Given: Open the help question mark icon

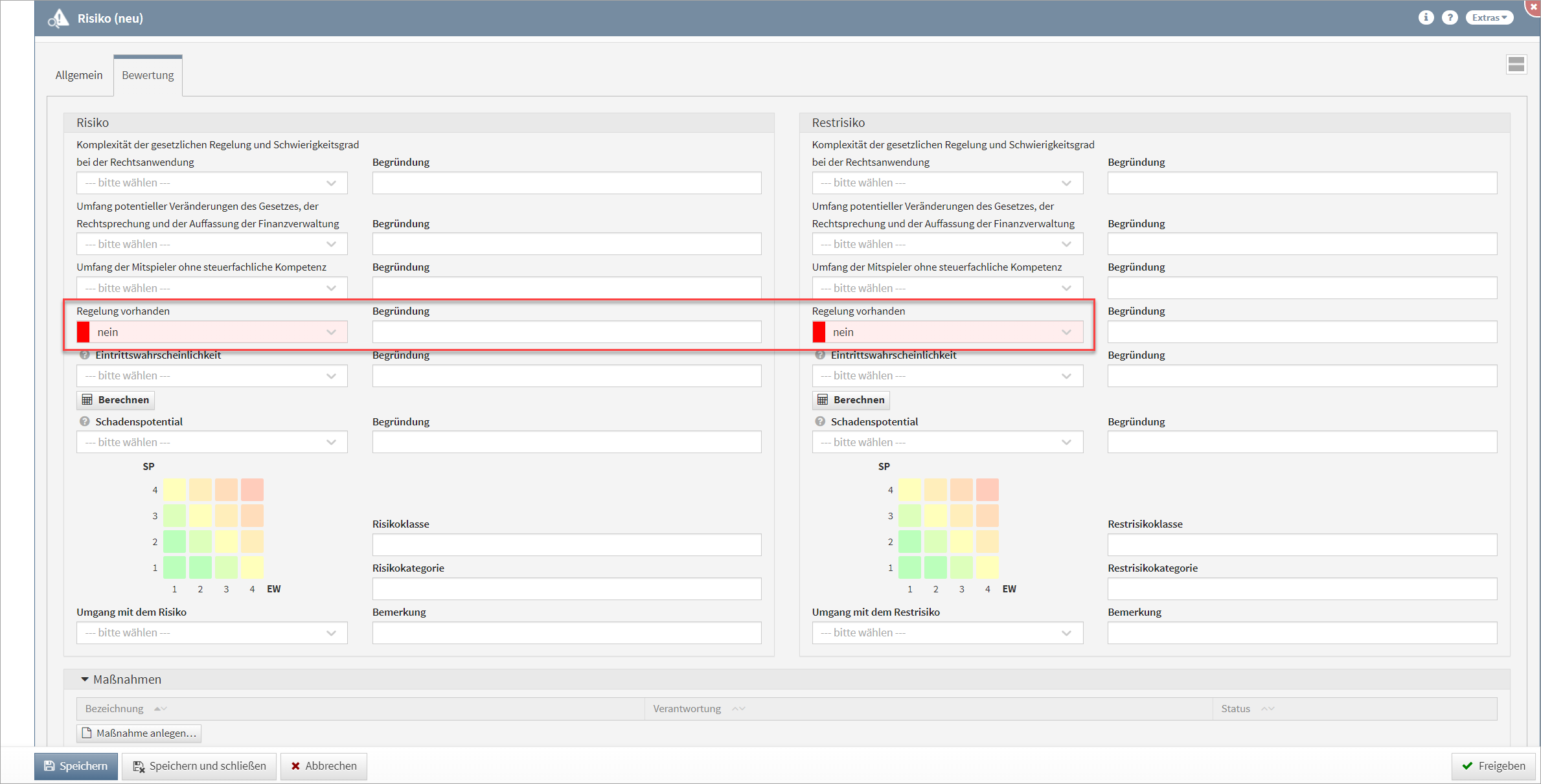Looking at the screenshot, I should point(1450,17).
